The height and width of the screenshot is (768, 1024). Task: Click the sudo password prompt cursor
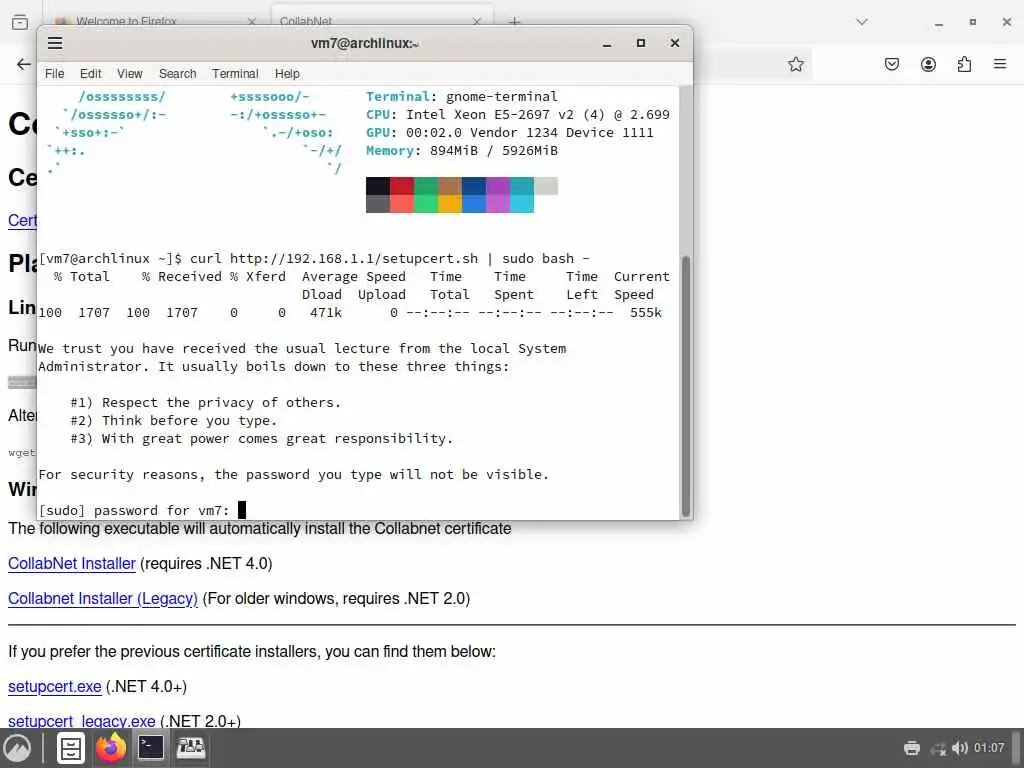242,510
